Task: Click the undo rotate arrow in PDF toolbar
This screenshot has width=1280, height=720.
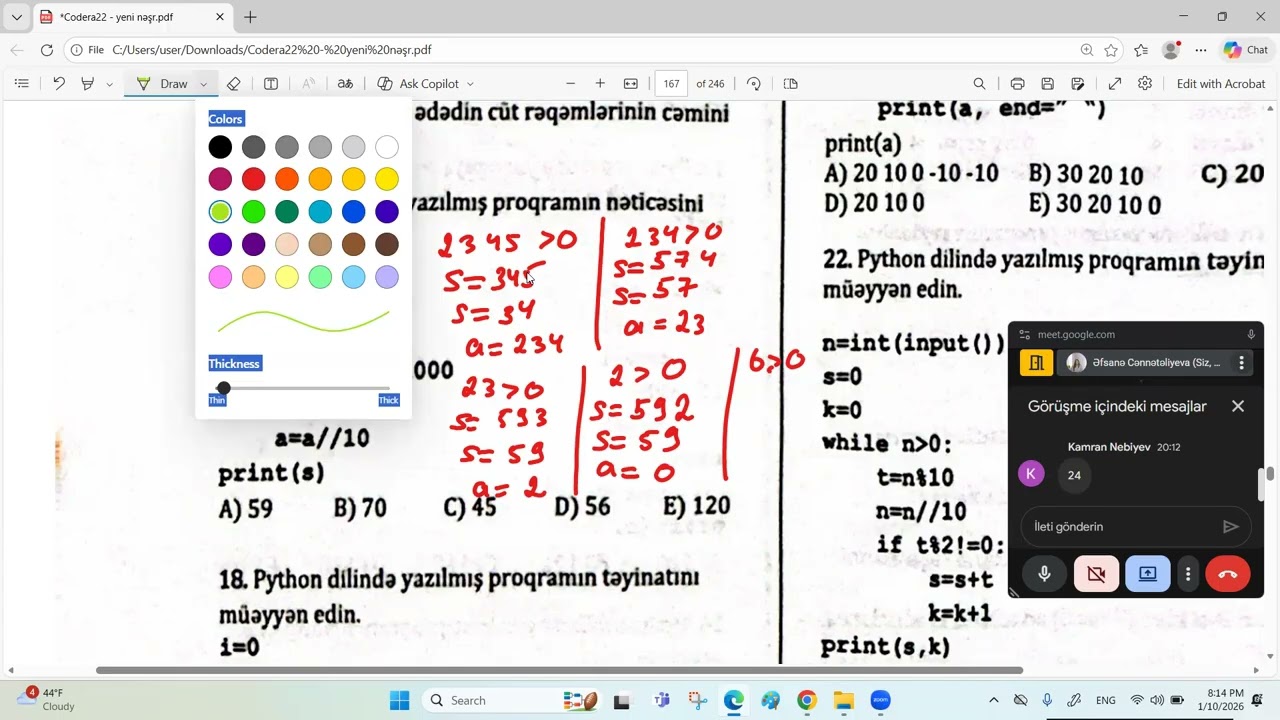Action: 59,84
